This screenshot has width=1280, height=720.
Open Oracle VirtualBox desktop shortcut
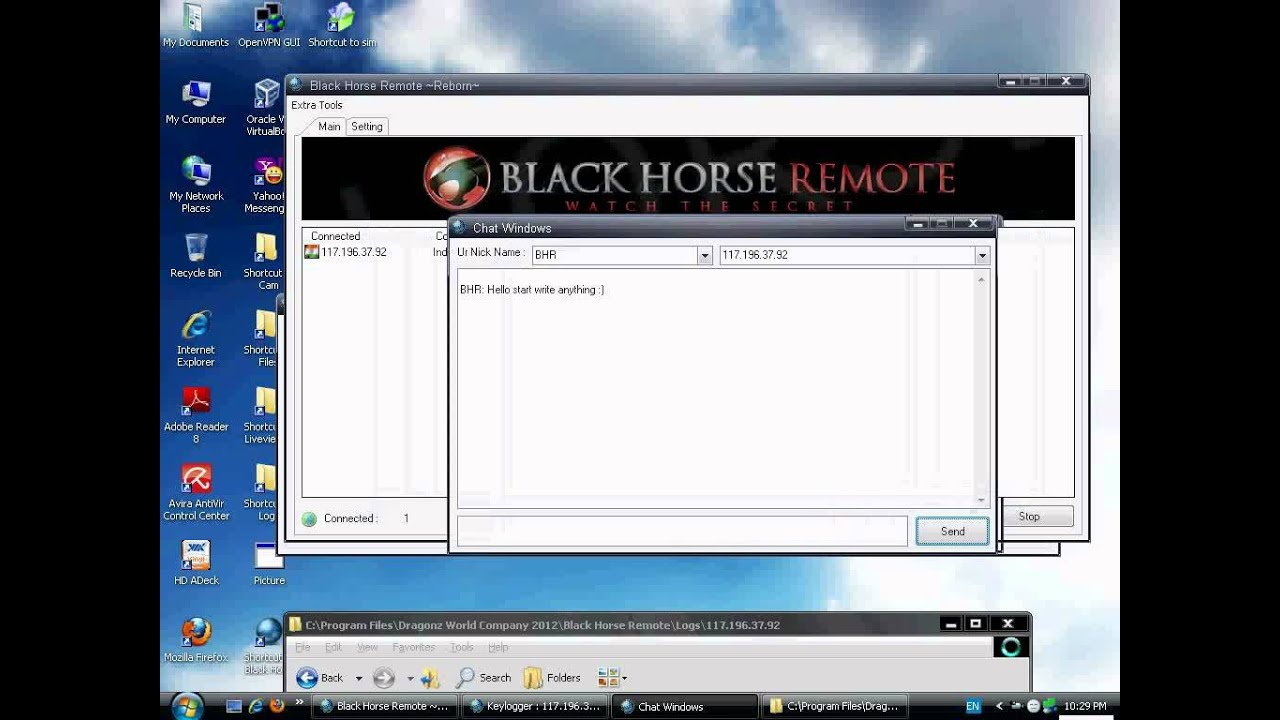(x=266, y=108)
